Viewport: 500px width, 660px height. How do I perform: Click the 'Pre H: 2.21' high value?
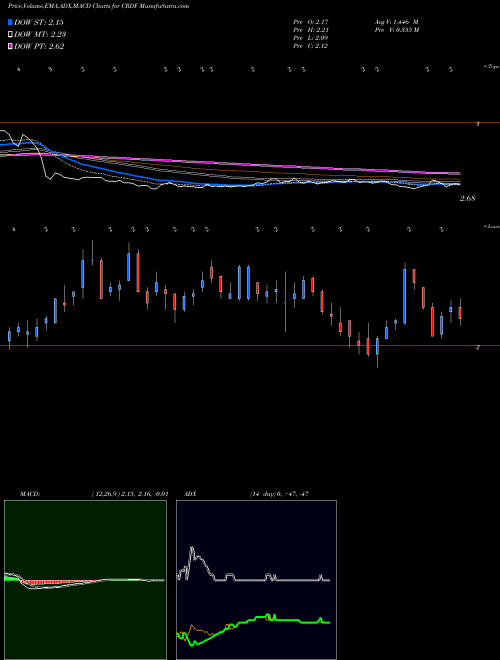click(311, 30)
